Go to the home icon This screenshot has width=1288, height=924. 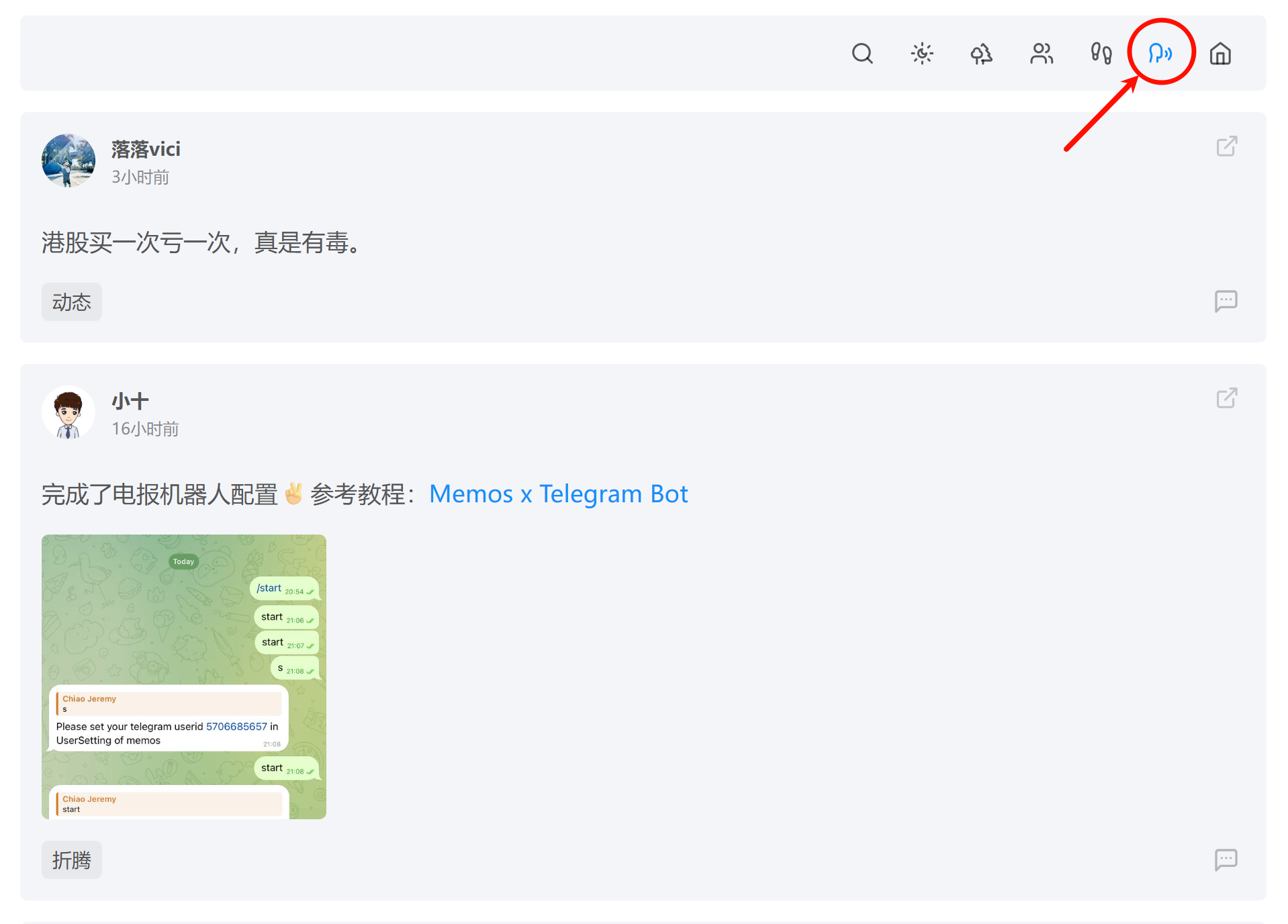click(x=1220, y=53)
